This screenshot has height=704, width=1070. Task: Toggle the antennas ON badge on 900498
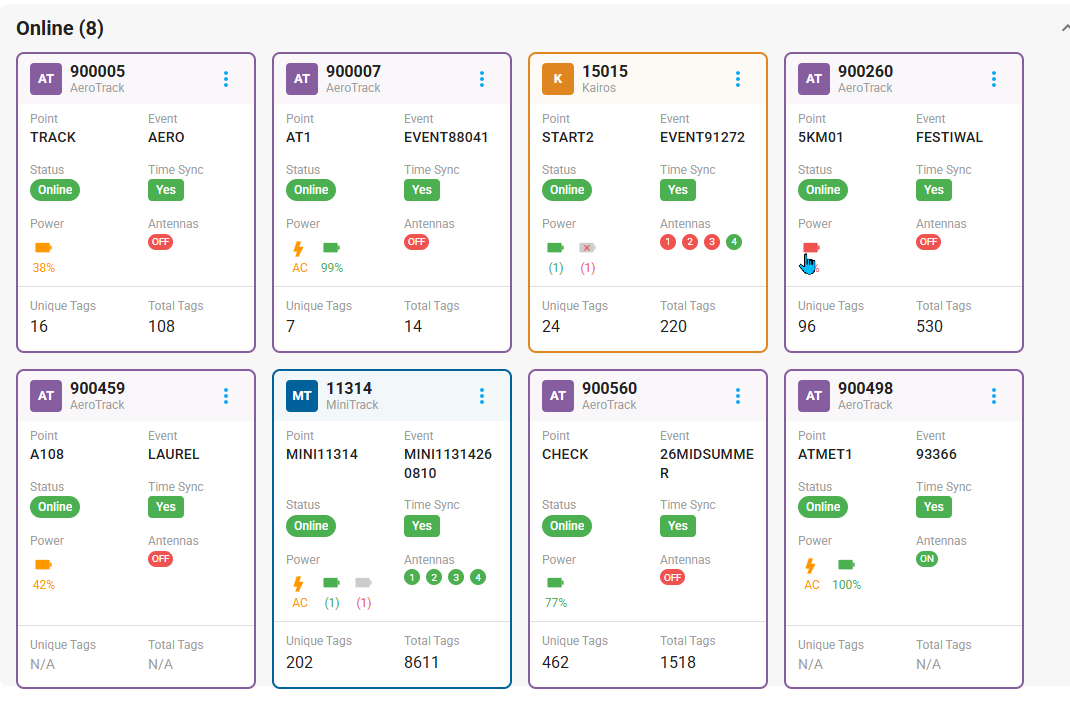[x=927, y=559]
